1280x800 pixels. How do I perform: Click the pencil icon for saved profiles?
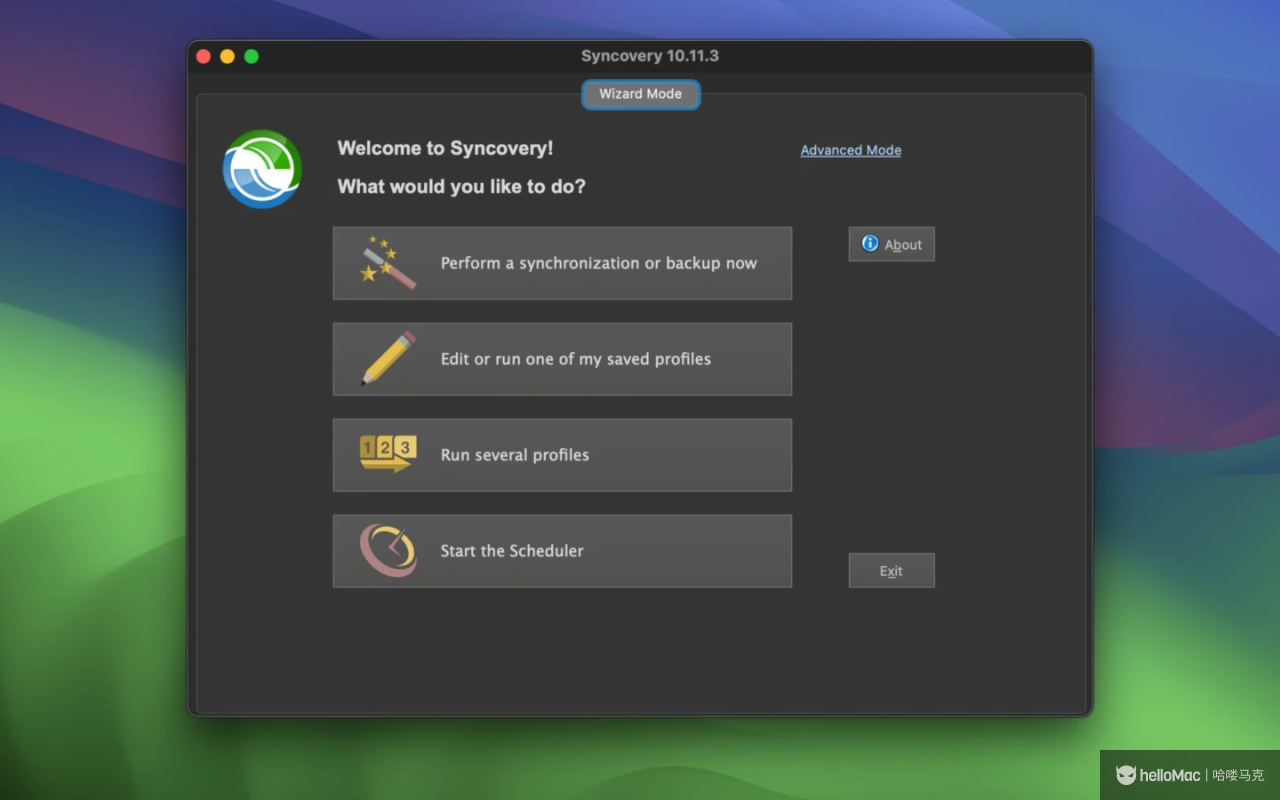coord(388,359)
